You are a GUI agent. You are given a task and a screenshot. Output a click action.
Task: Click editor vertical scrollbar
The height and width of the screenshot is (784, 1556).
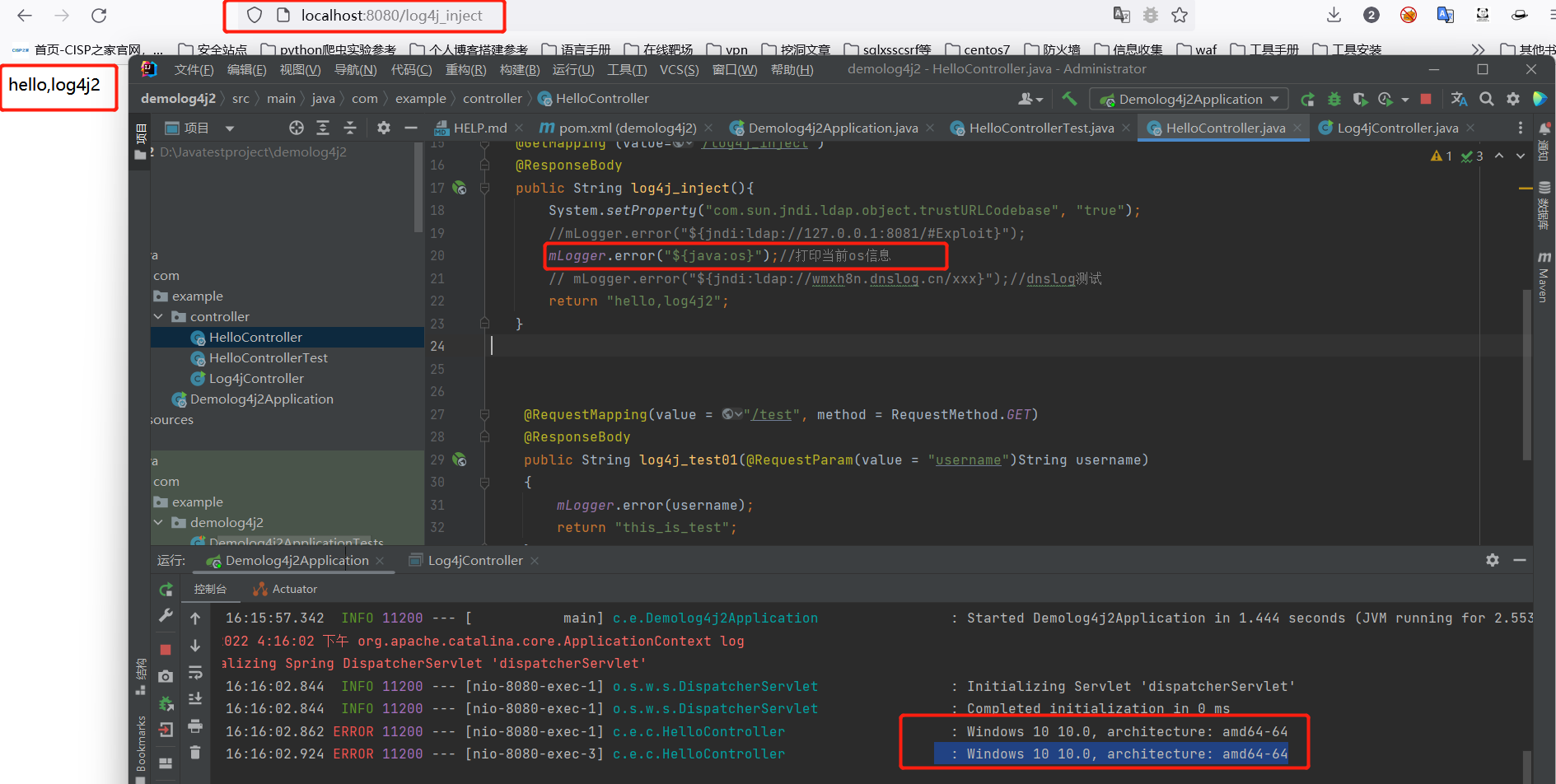click(x=1526, y=375)
